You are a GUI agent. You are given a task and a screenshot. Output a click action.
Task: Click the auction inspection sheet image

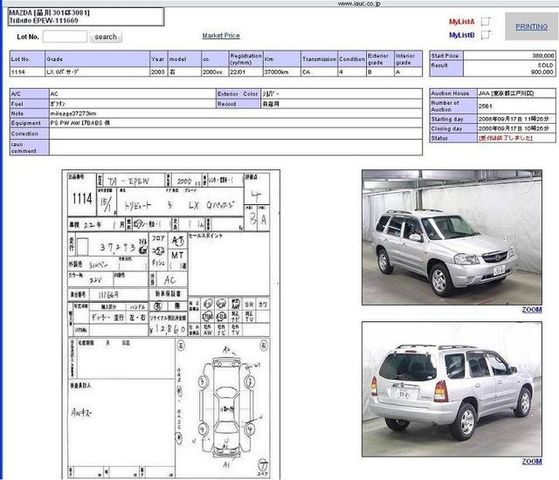click(x=171, y=324)
